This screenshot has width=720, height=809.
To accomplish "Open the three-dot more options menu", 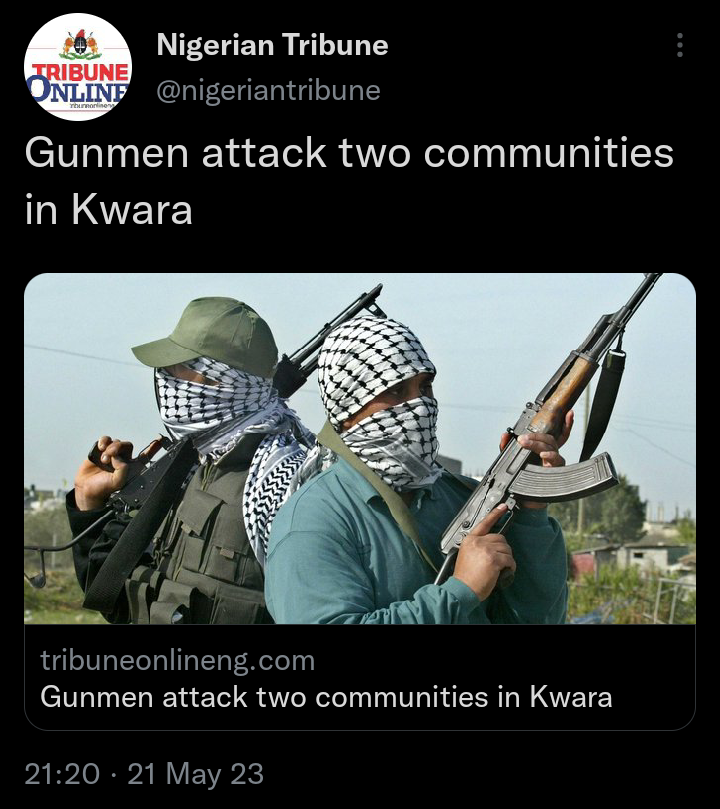I will pos(680,45).
